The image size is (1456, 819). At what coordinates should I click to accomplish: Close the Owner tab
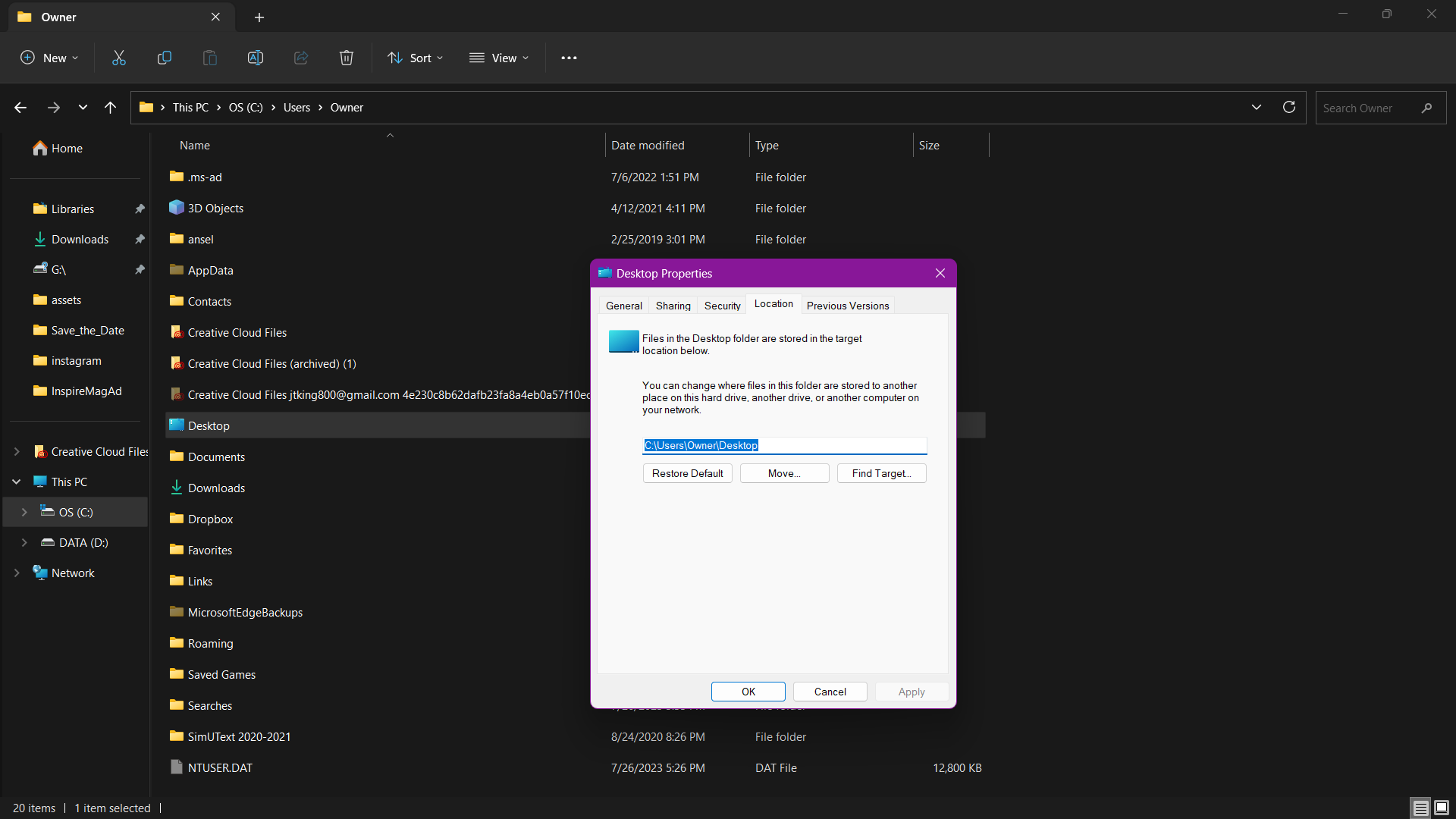tap(215, 17)
